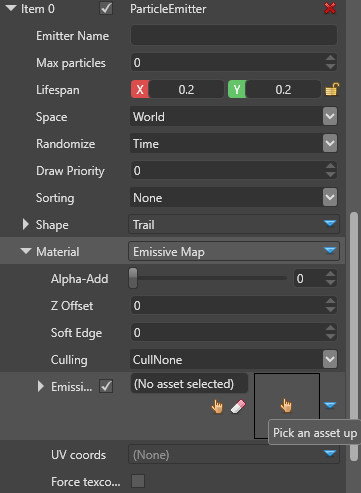This screenshot has height=493, width=361.
Task: Increase Alpha-Add value with up stepper arrow
Action: pos(330,274)
